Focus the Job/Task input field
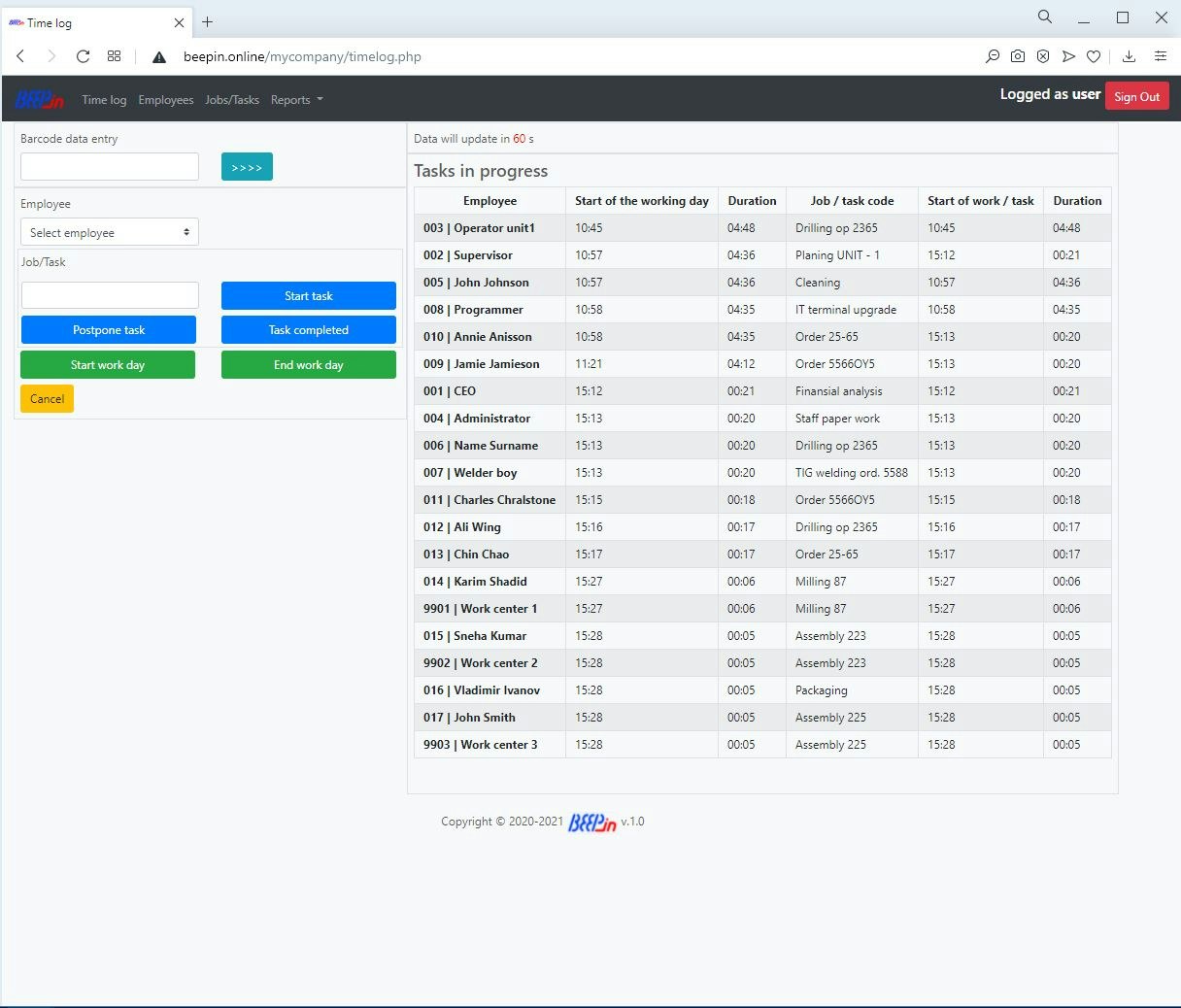 [x=110, y=295]
